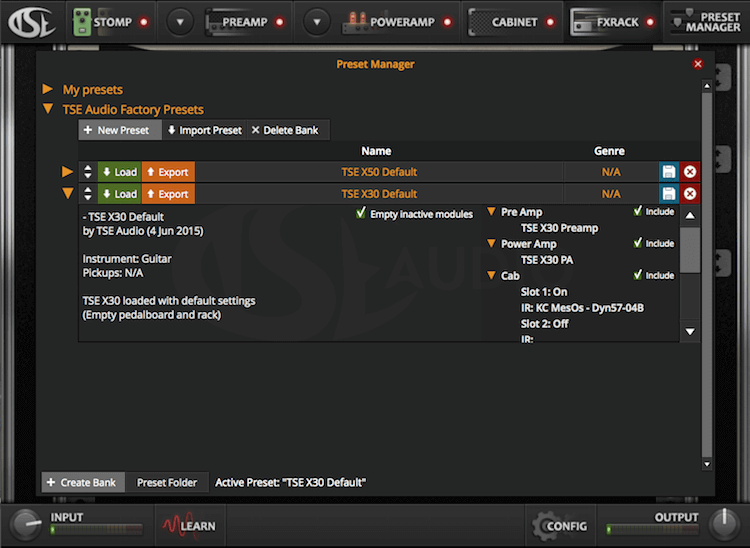Click preset details scrollbar thumb
750x548 pixels.
pyautogui.click(x=690, y=250)
